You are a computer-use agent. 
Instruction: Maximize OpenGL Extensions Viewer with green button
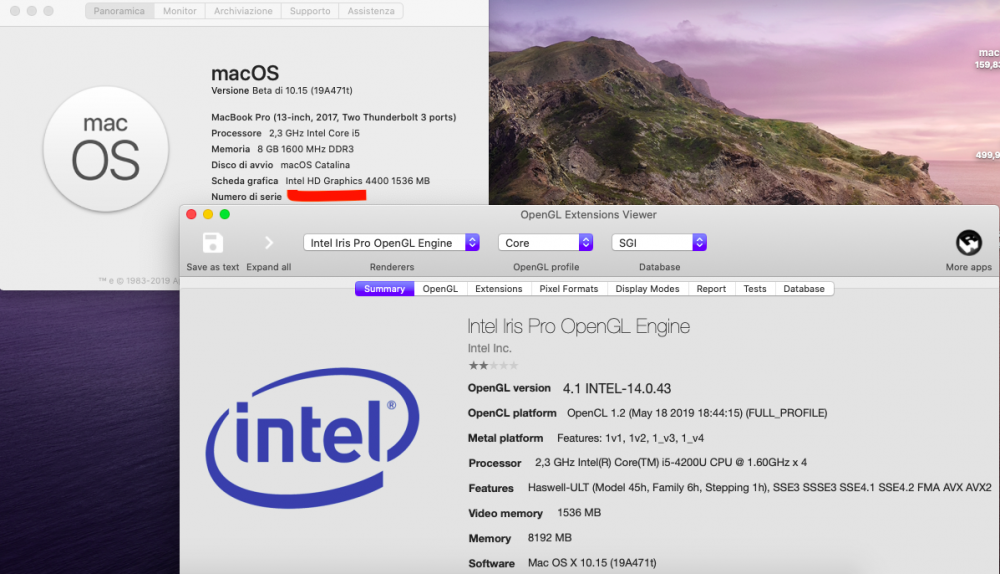224,214
